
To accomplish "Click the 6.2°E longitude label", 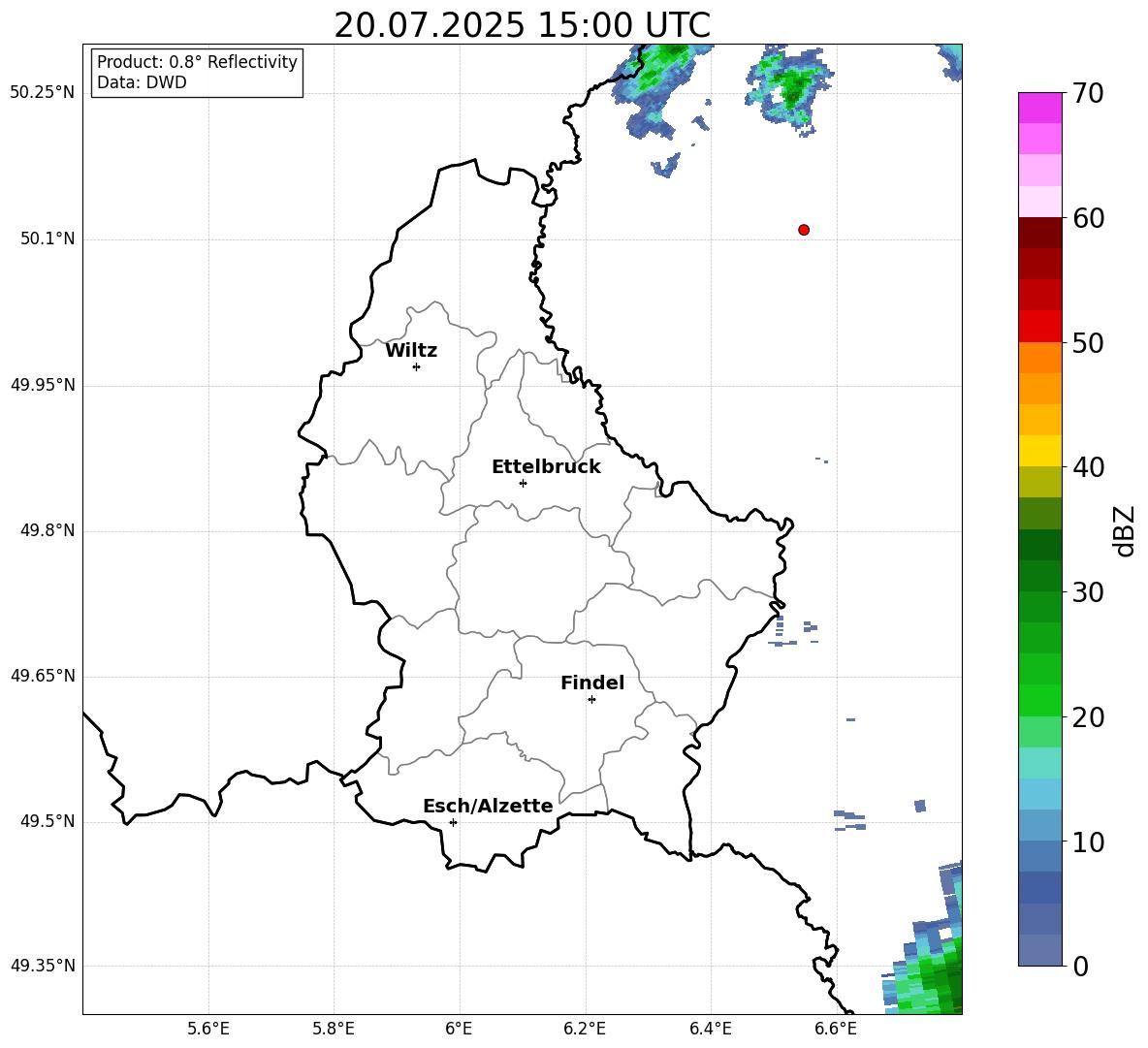I will pos(585,1030).
